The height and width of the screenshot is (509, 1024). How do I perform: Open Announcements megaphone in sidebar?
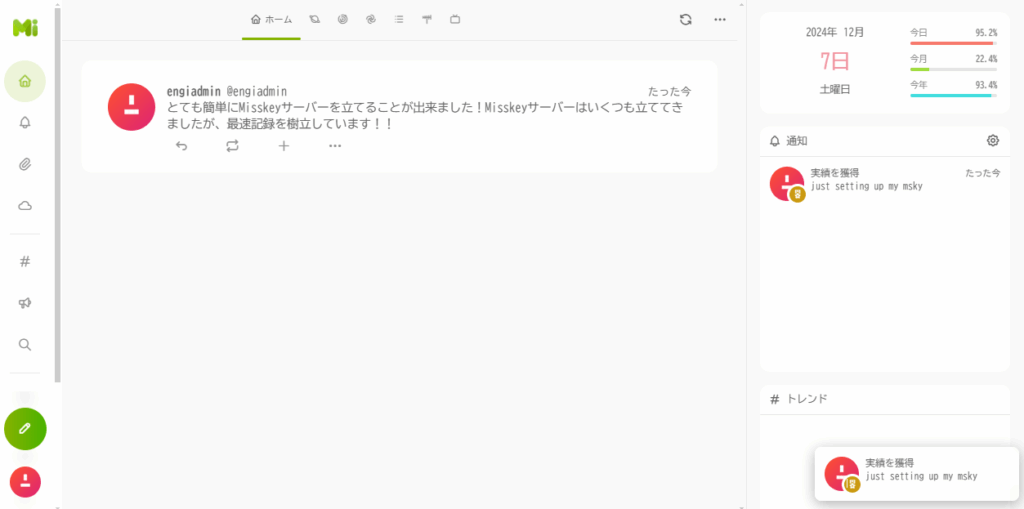25,303
